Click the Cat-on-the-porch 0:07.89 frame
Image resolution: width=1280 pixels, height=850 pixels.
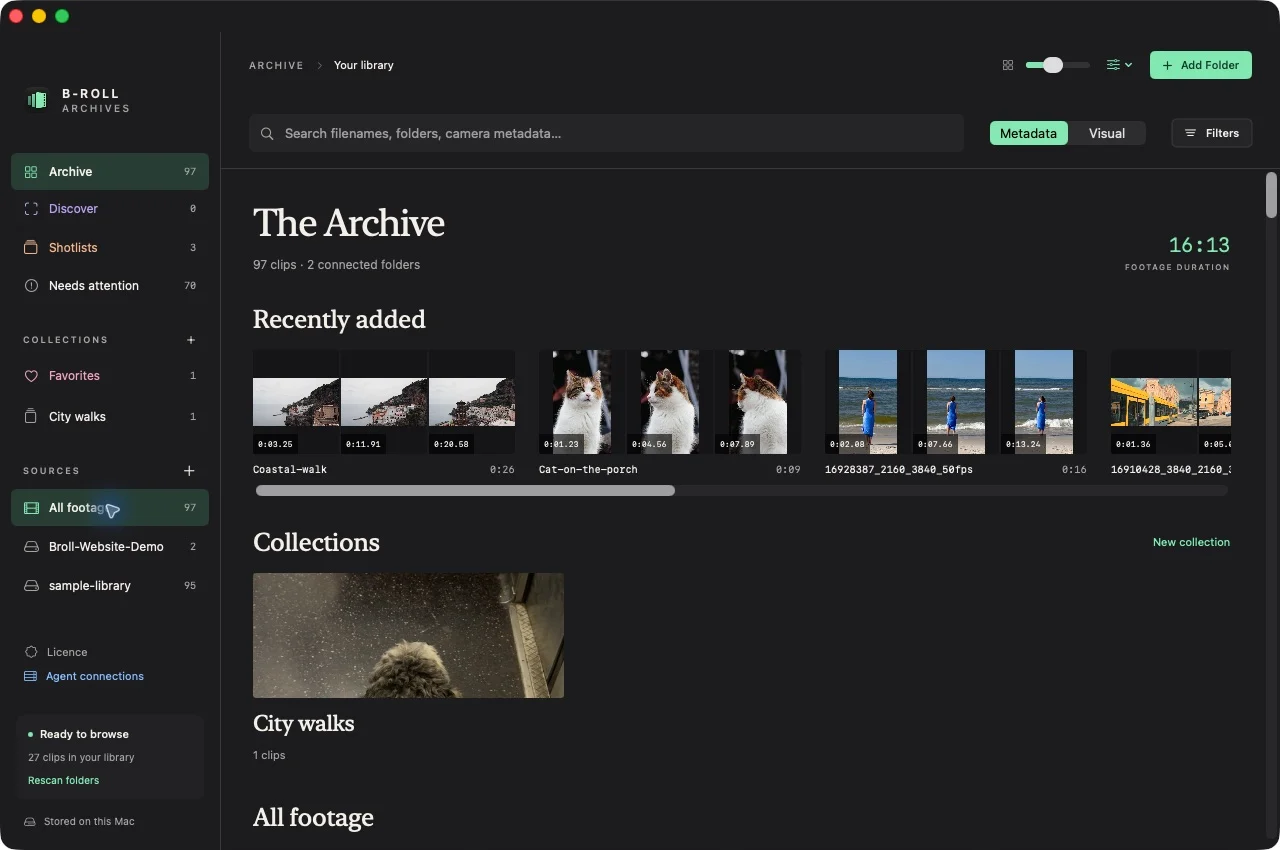[758, 402]
